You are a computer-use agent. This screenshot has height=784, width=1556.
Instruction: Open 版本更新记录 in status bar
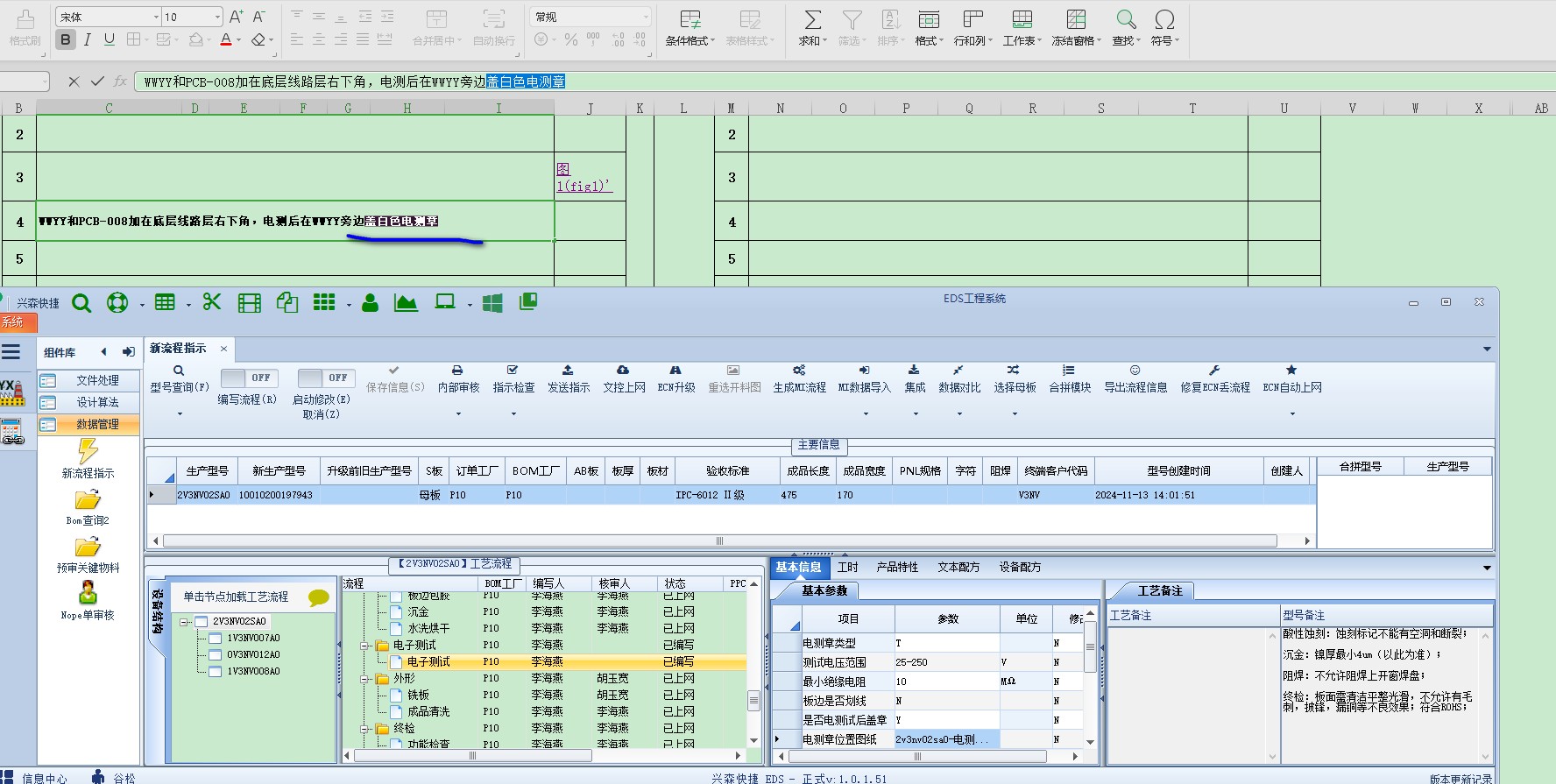[x=1461, y=778]
